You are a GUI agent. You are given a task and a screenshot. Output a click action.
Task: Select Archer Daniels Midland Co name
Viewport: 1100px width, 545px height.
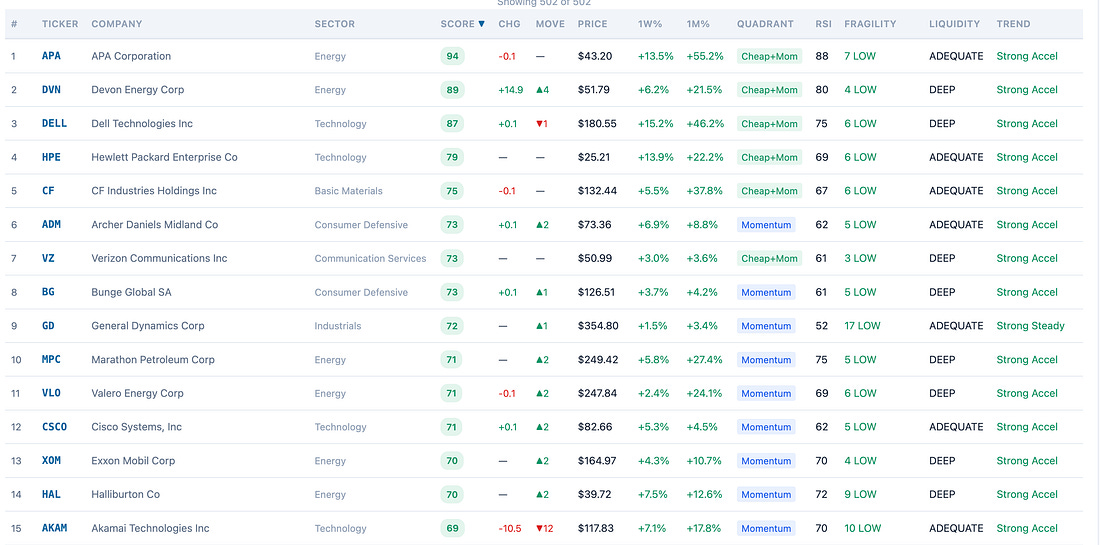coord(154,224)
